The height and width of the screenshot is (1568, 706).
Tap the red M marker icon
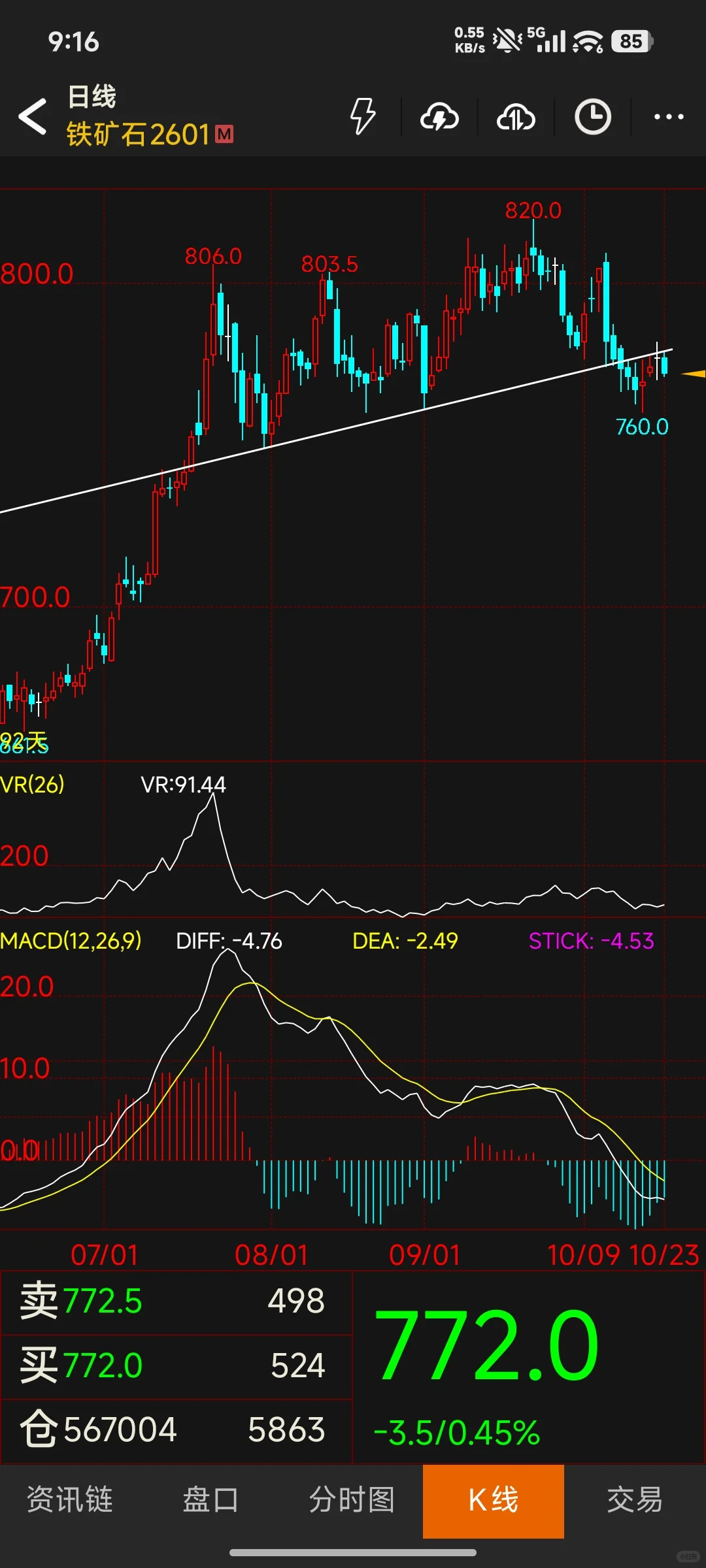point(224,134)
